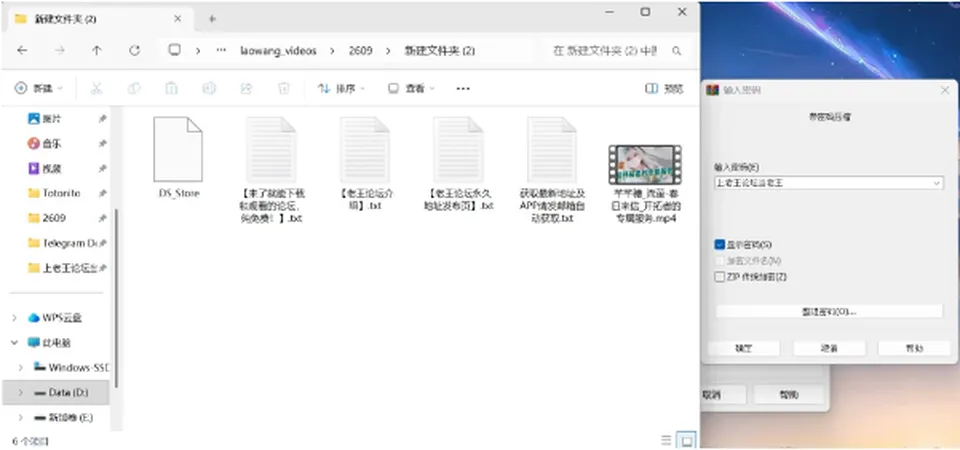
Task: Close the 新建文件夹 (2) tab
Action: pos(177,19)
